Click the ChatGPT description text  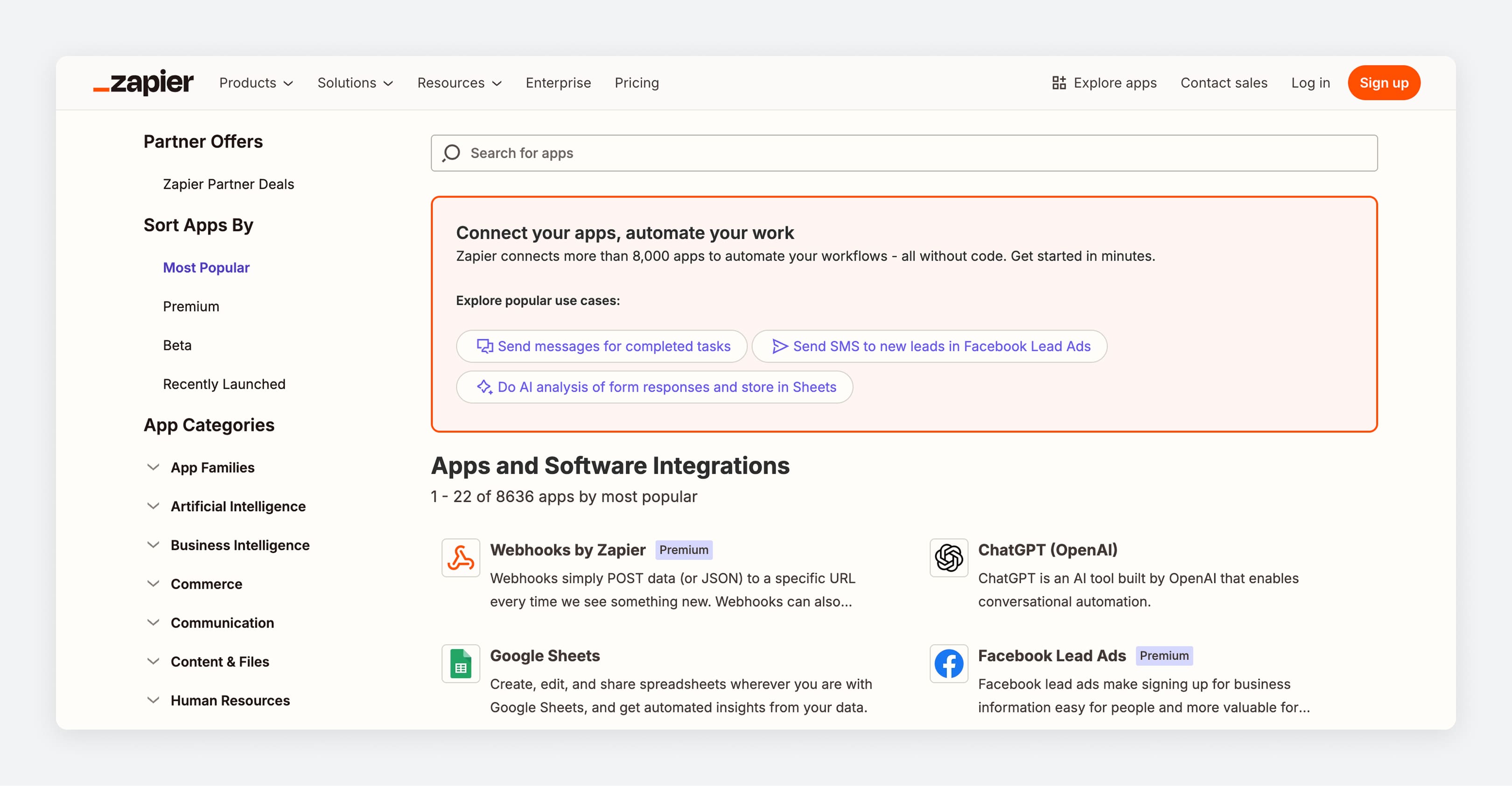[x=1138, y=589]
